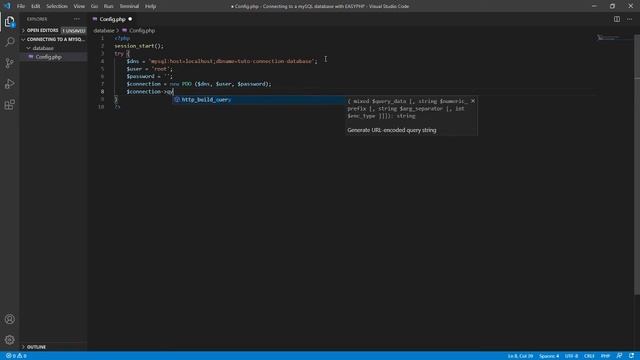Open the Terminal menu
Screen dimensions: 640x360
129,6
